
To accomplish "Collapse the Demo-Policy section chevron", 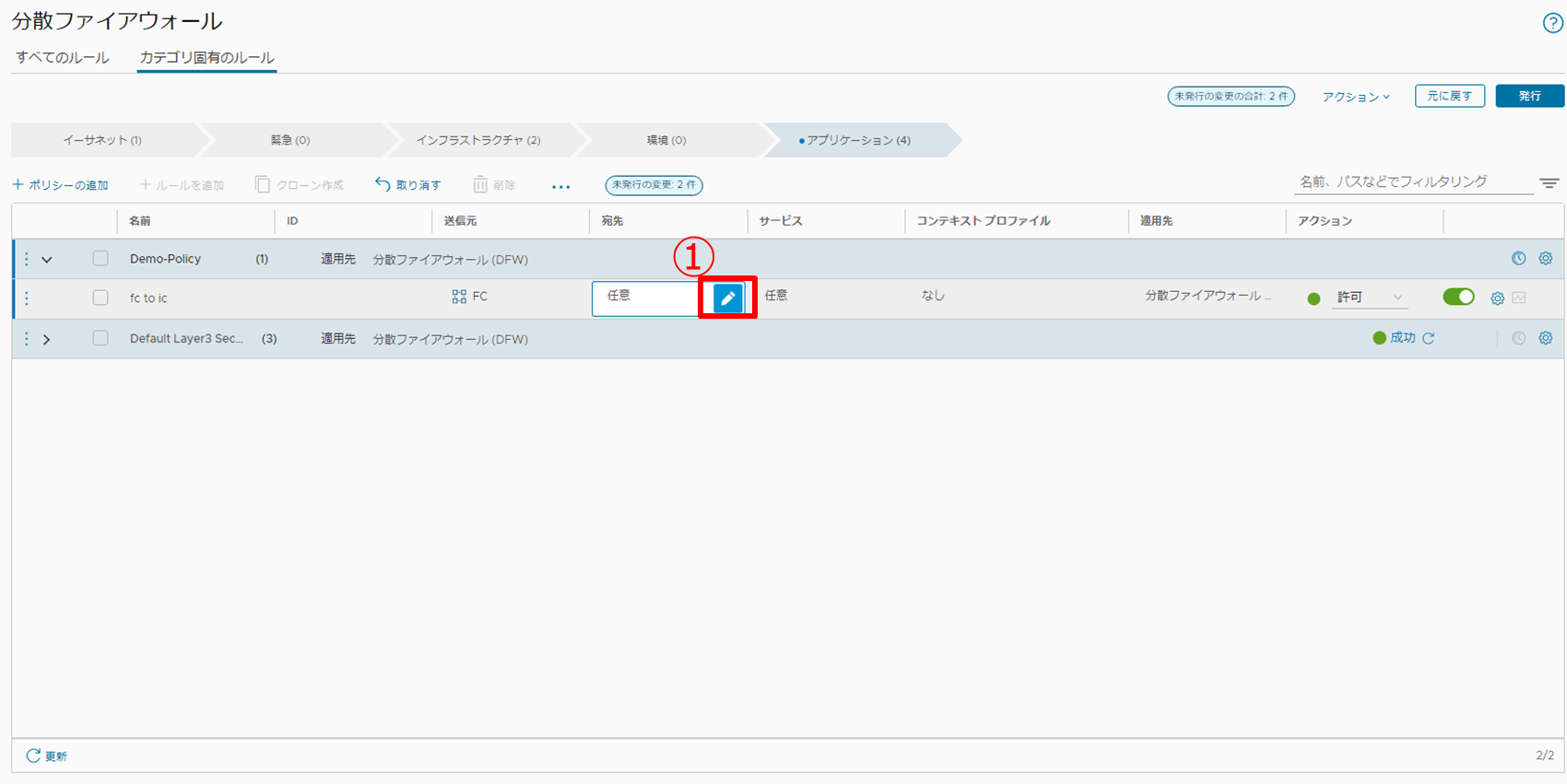I will [x=47, y=260].
